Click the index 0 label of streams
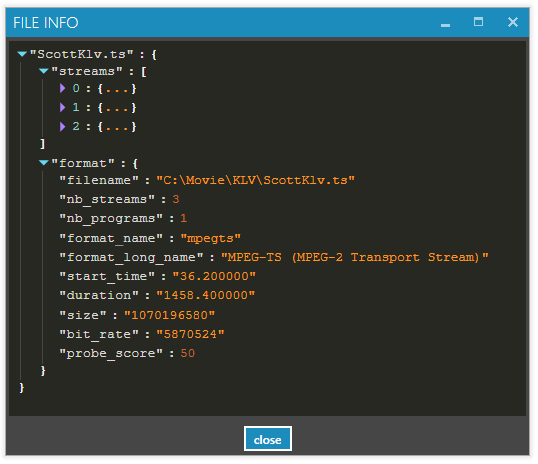The height and width of the screenshot is (464, 538). 76,89
